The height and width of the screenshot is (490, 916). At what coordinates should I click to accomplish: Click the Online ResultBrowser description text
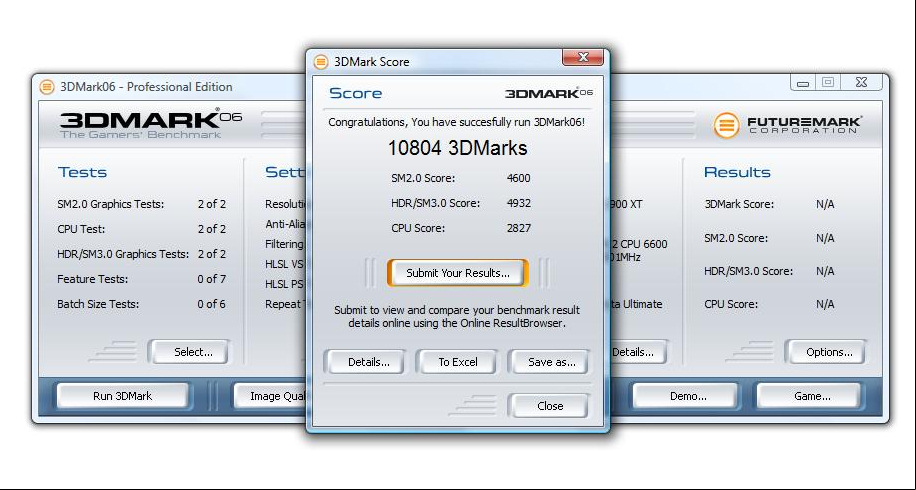coord(457,317)
